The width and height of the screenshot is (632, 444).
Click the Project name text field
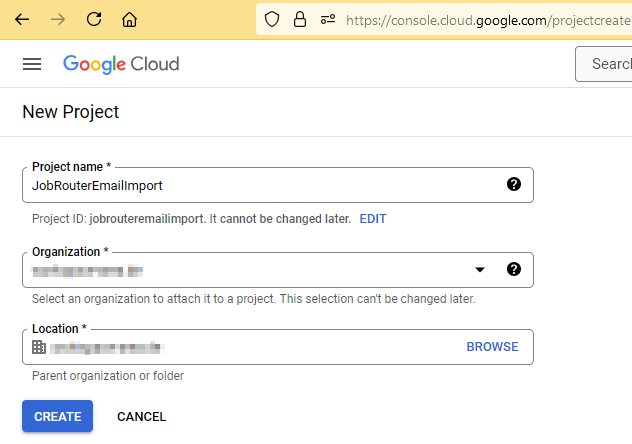[x=278, y=185]
